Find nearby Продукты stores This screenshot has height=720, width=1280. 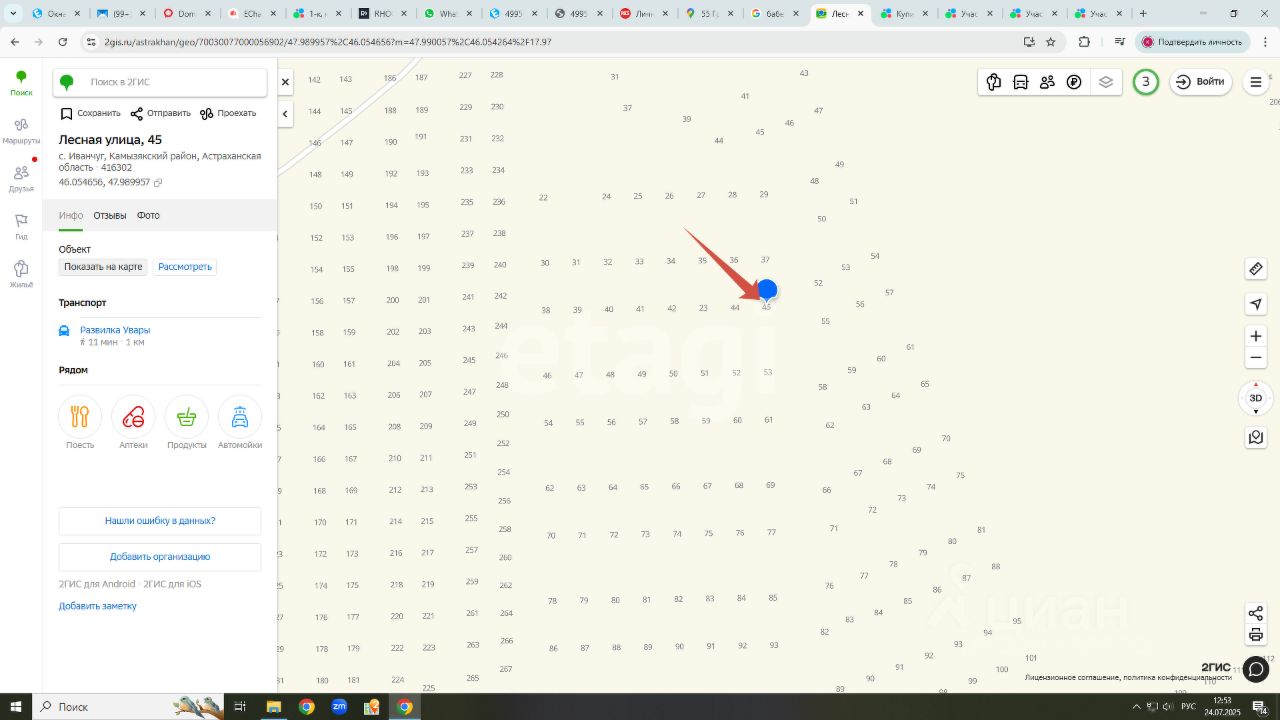pos(187,423)
